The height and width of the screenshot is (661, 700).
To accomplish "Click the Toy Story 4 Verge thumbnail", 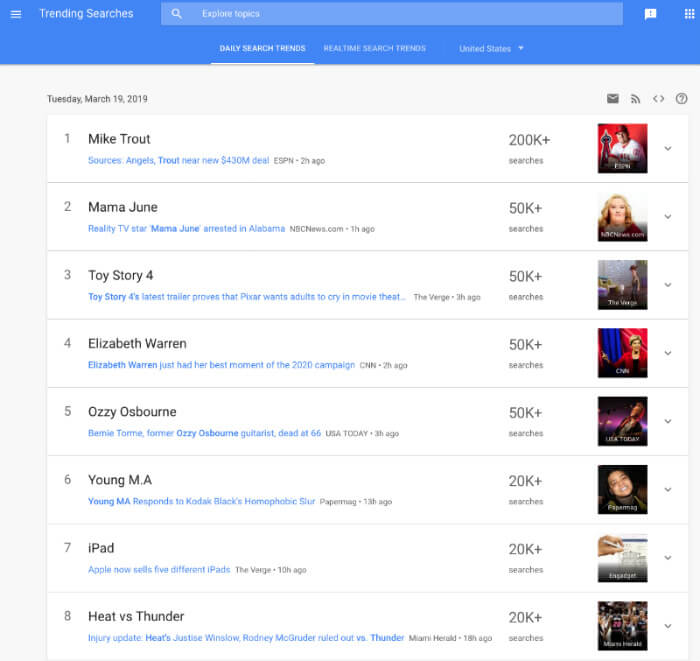I will (x=623, y=285).
